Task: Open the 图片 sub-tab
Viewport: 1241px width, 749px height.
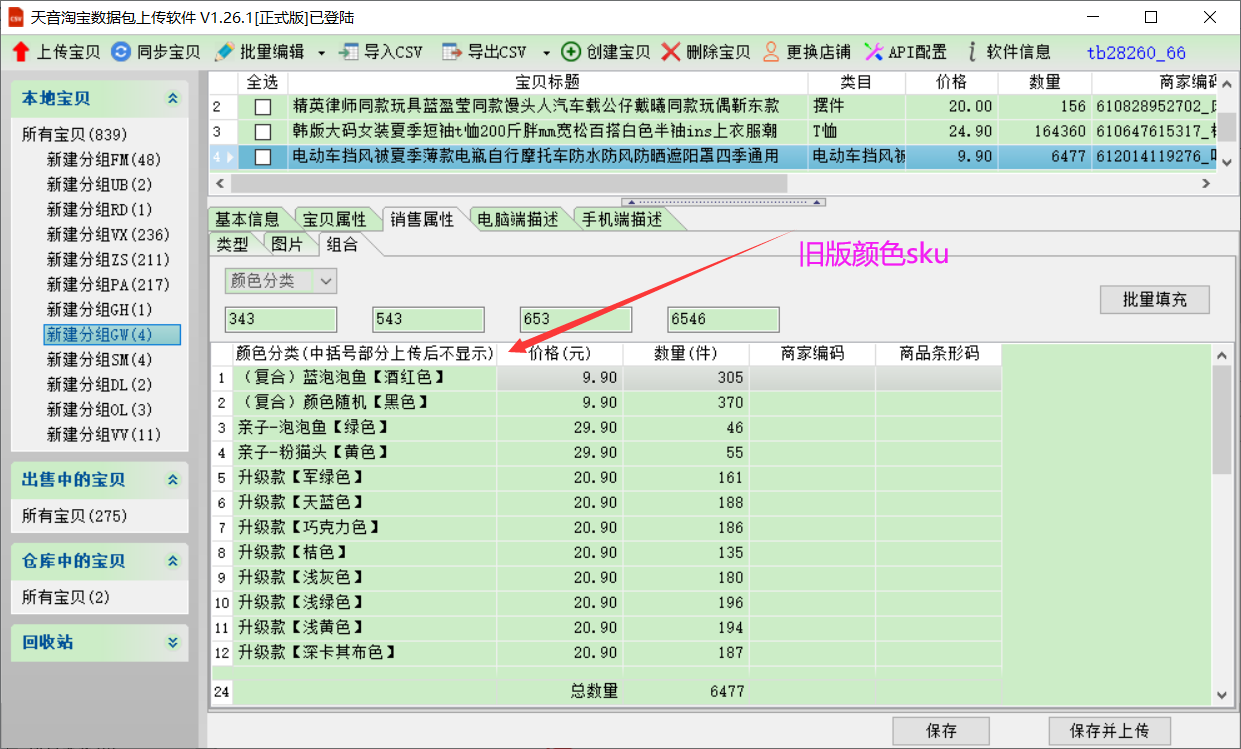Action: click(287, 244)
